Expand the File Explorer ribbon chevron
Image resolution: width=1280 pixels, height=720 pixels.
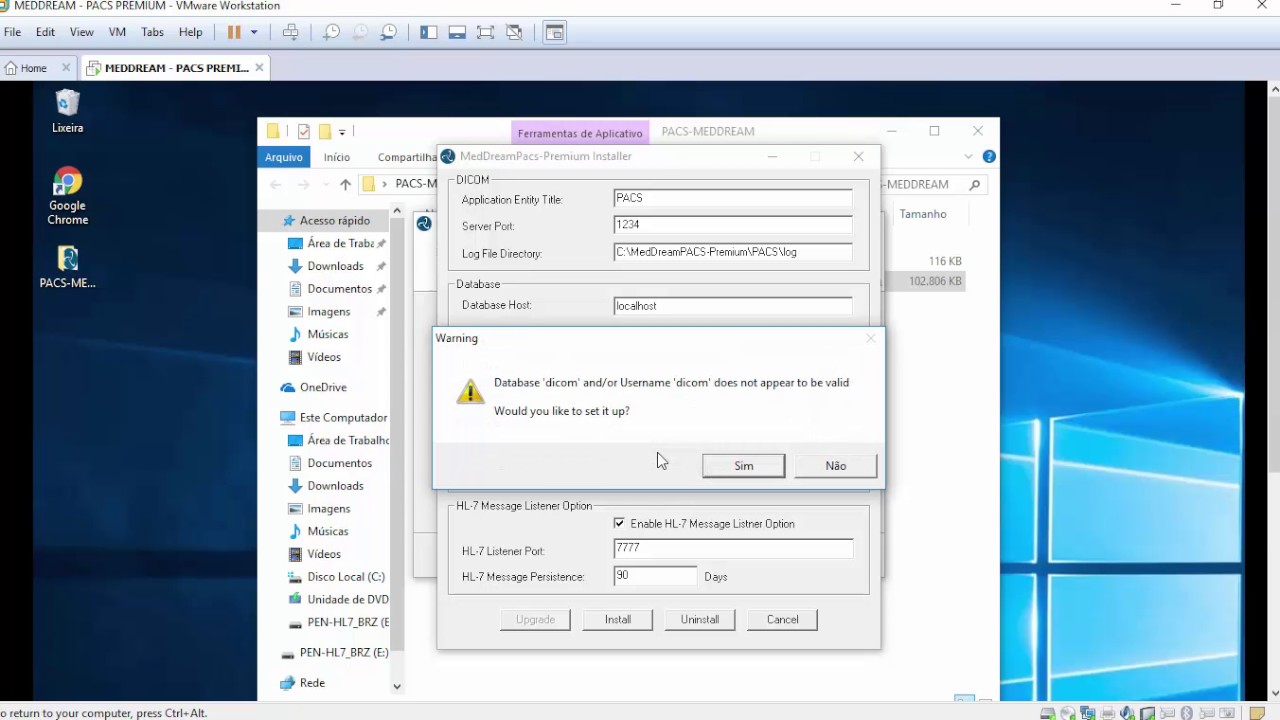(x=968, y=157)
